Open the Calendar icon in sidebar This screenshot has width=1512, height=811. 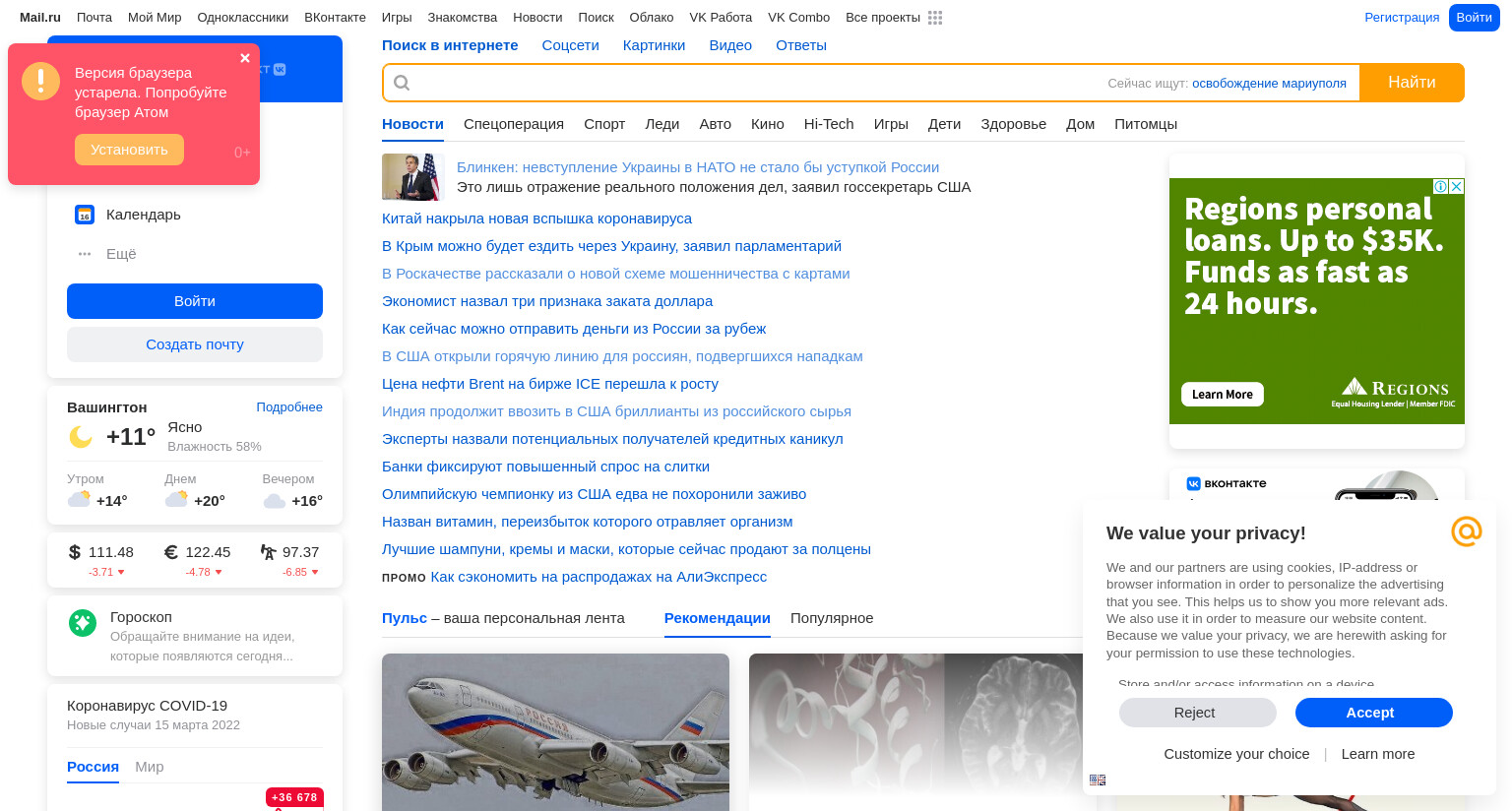click(85, 215)
